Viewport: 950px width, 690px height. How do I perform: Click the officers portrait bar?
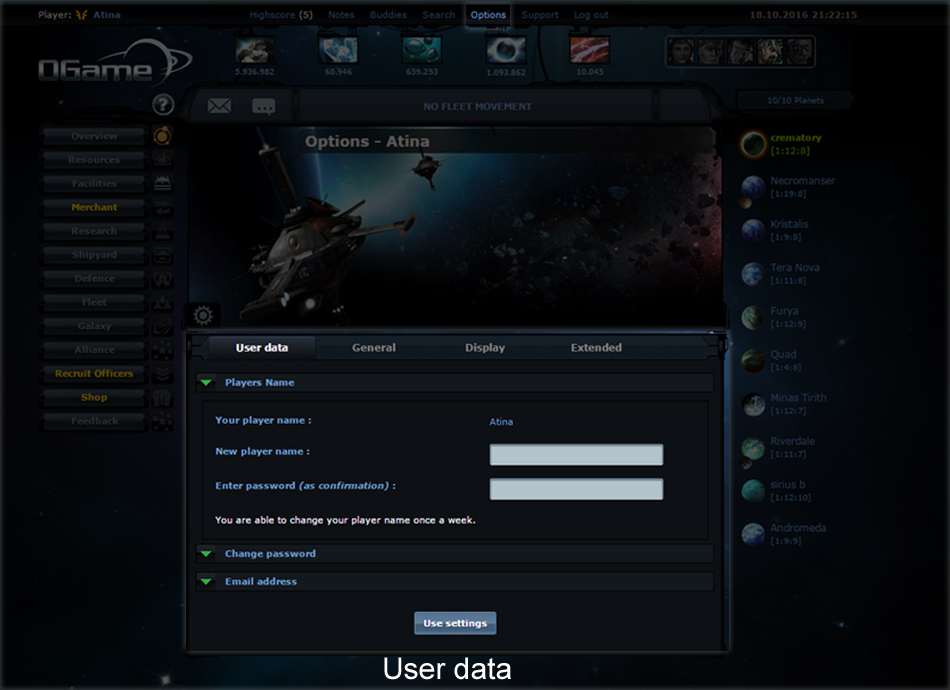(x=740, y=51)
